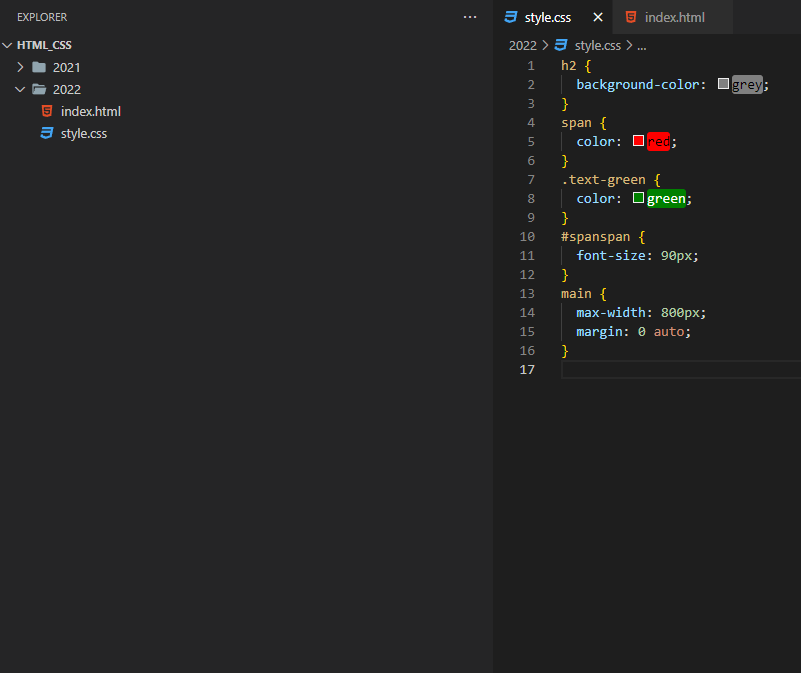The width and height of the screenshot is (801, 673).
Task: Open the Explorer more actions ellipsis
Action: 470,17
